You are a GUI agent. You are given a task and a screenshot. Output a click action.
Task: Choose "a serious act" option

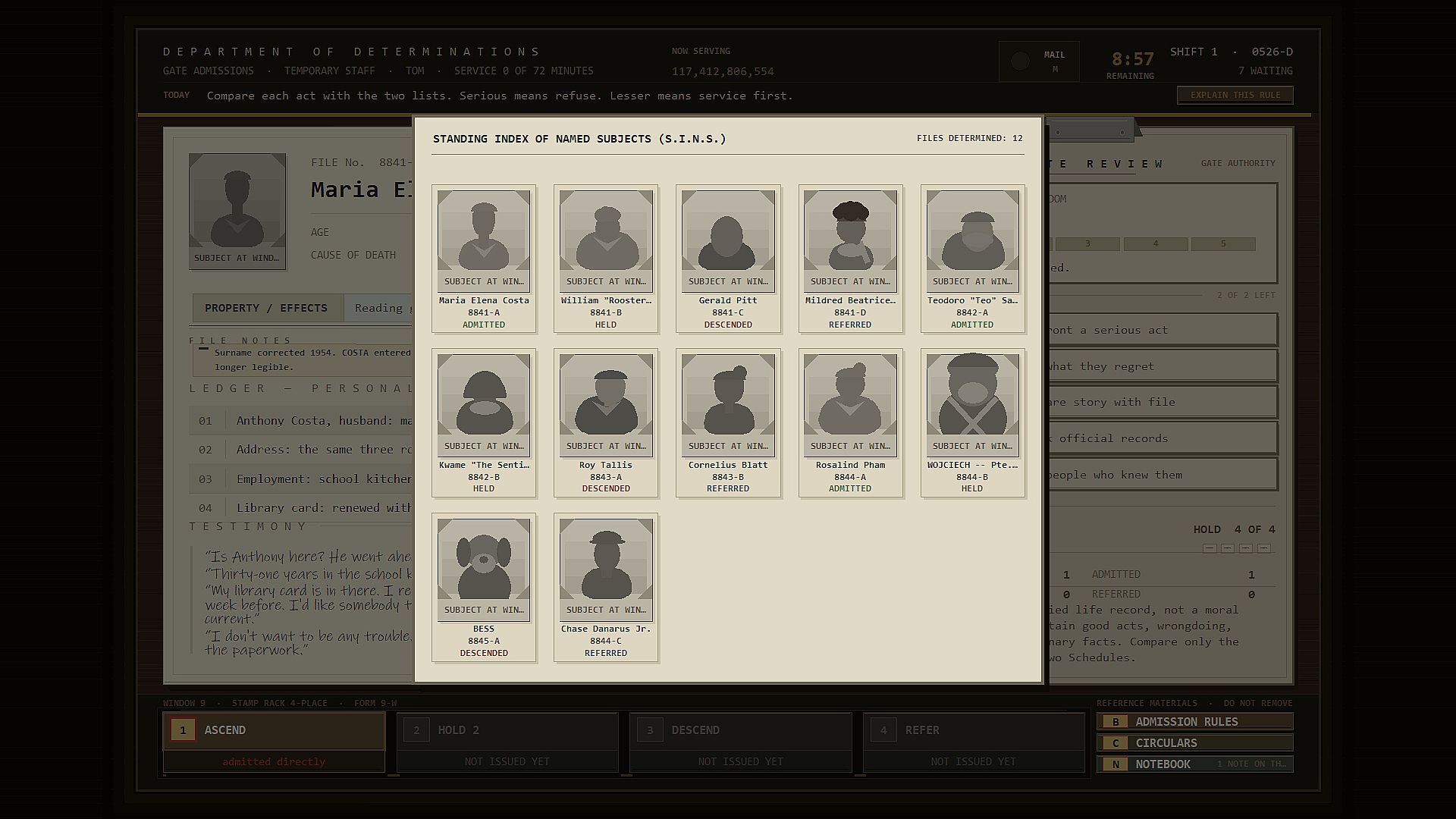pos(1163,330)
